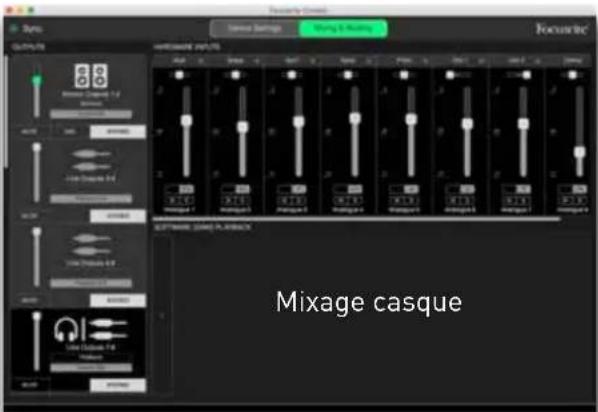
Task: Open the source dropdown under Line Outputs 3-4
Action: click(x=91, y=198)
